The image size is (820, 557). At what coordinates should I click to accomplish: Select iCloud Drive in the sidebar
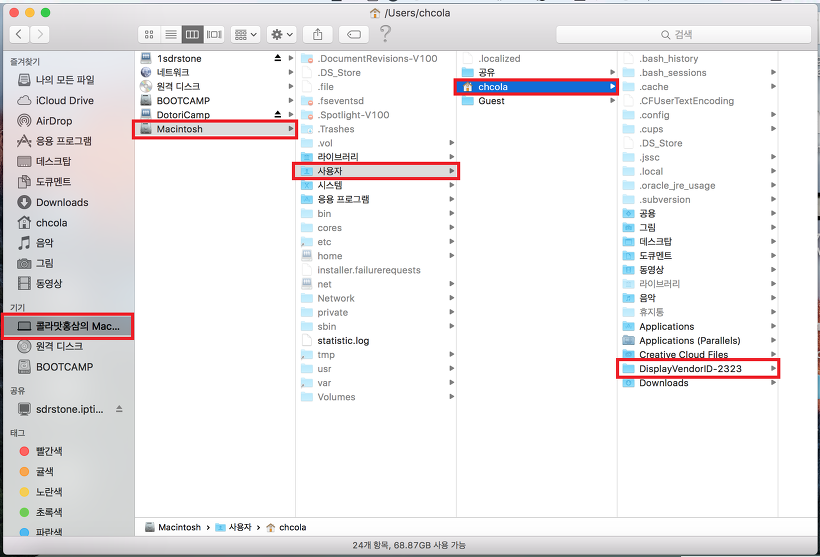pos(64,101)
